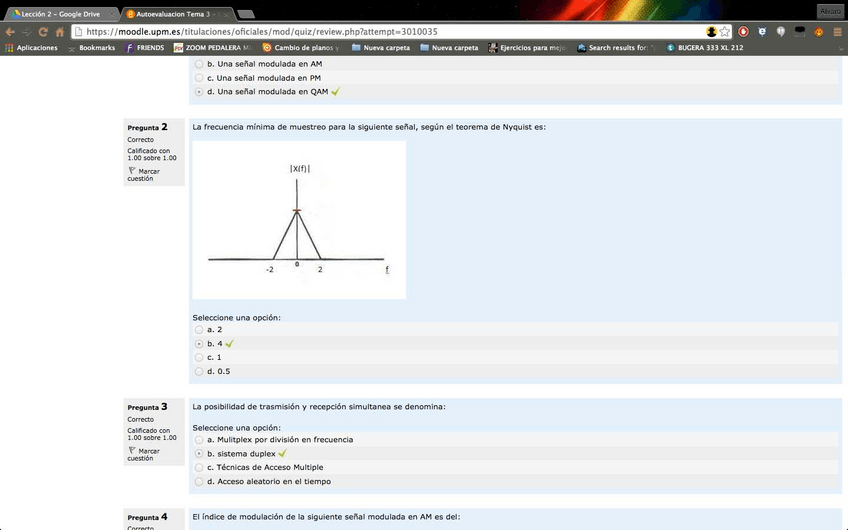Image resolution: width=848 pixels, height=530 pixels.
Task: Click the |X(f)| spectrum graph image
Action: (x=299, y=220)
